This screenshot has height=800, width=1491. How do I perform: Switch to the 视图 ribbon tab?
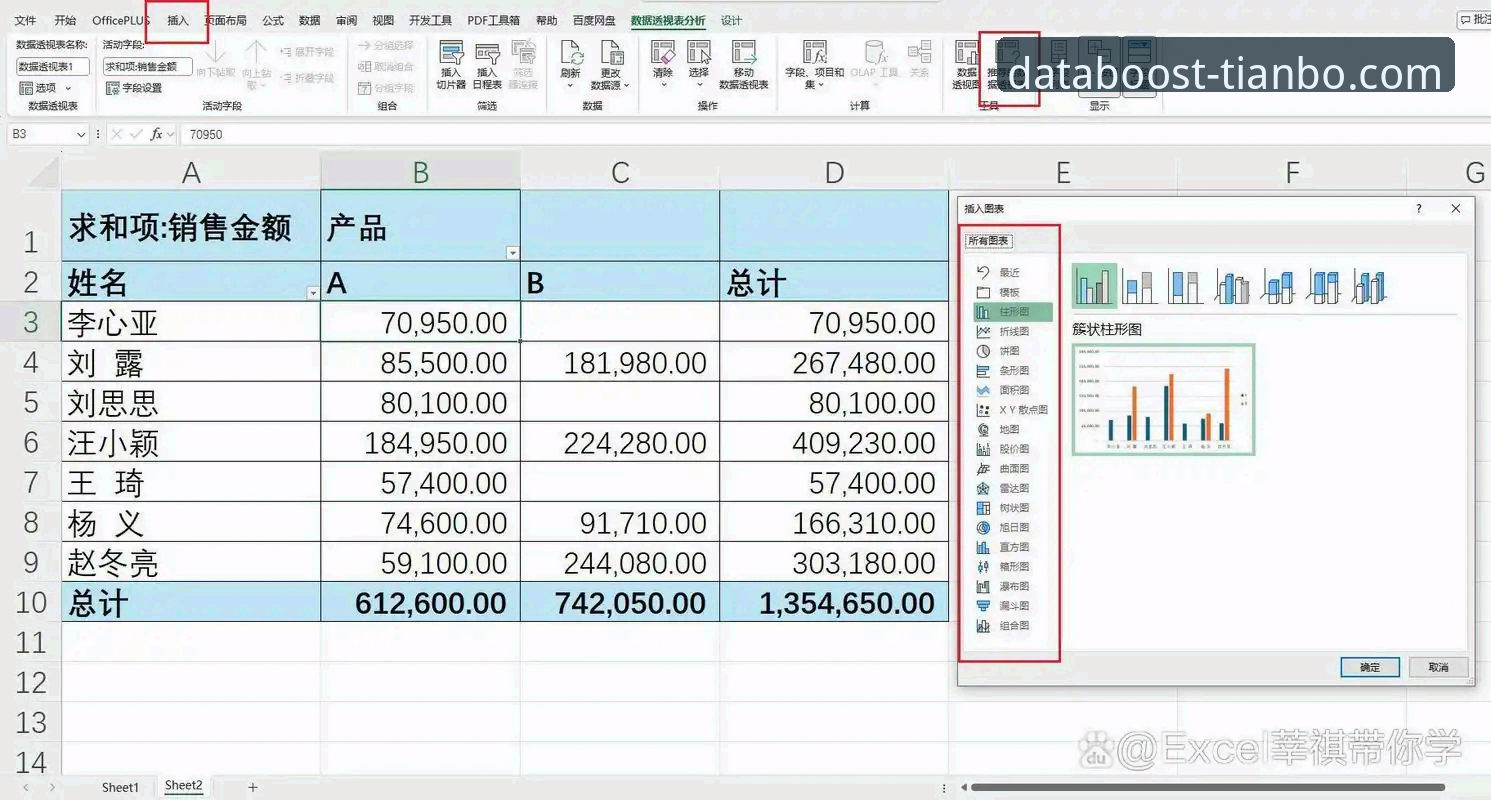click(383, 20)
